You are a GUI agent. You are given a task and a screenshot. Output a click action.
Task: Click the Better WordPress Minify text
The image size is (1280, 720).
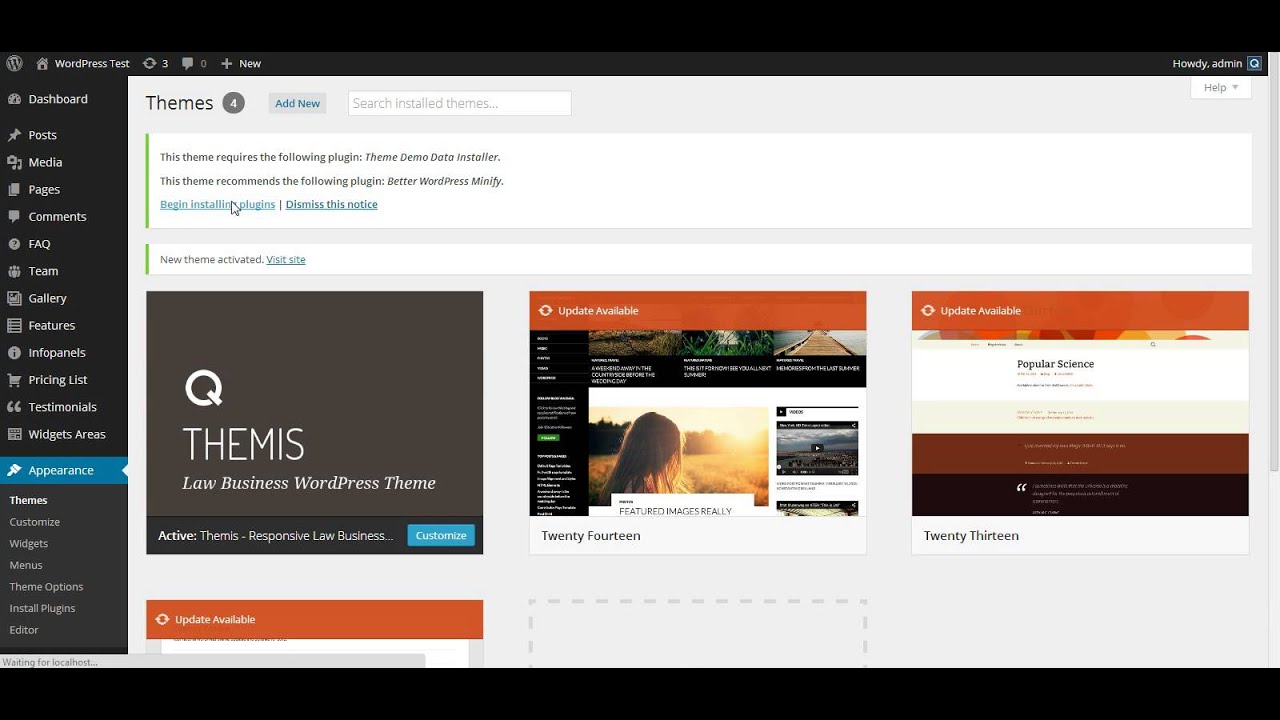pos(444,181)
